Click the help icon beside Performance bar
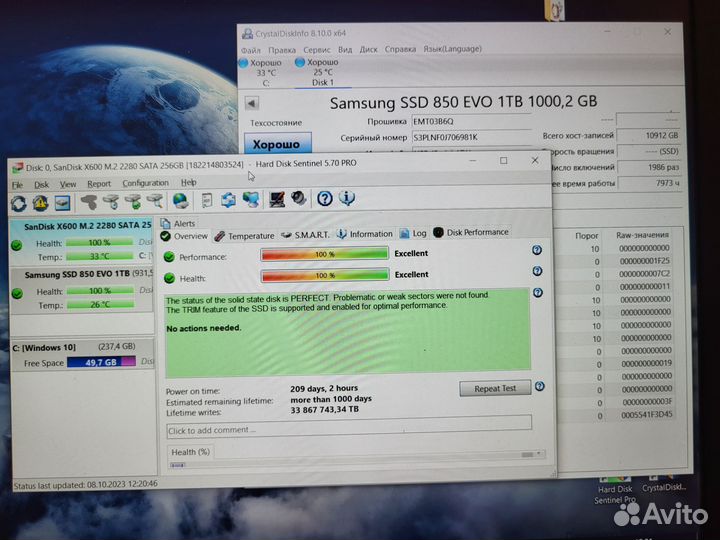Image resolution: width=720 pixels, height=540 pixels. (537, 250)
